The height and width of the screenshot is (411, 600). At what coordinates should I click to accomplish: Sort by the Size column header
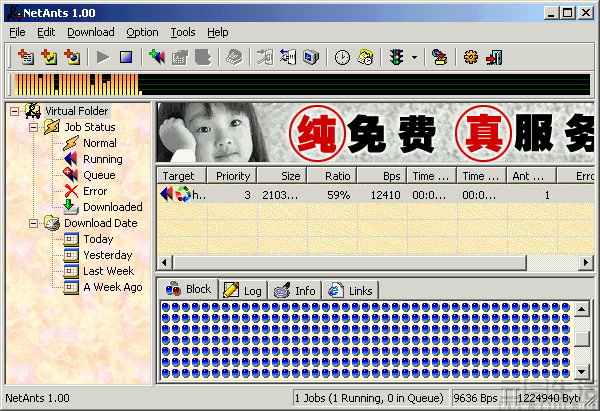tap(282, 176)
